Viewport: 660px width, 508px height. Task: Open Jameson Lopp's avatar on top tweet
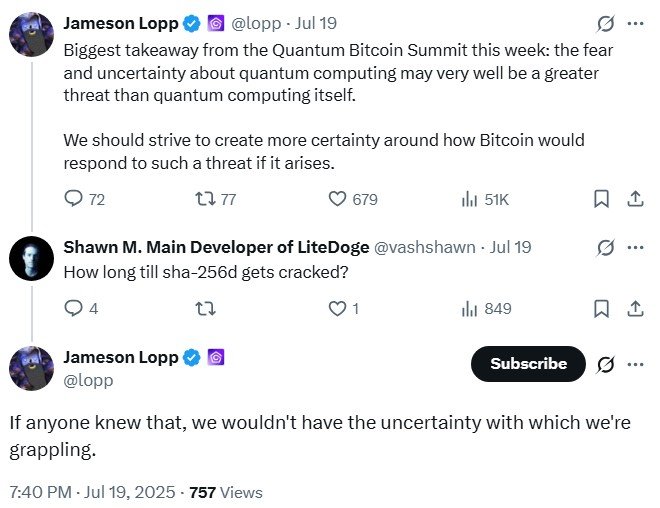(31, 34)
